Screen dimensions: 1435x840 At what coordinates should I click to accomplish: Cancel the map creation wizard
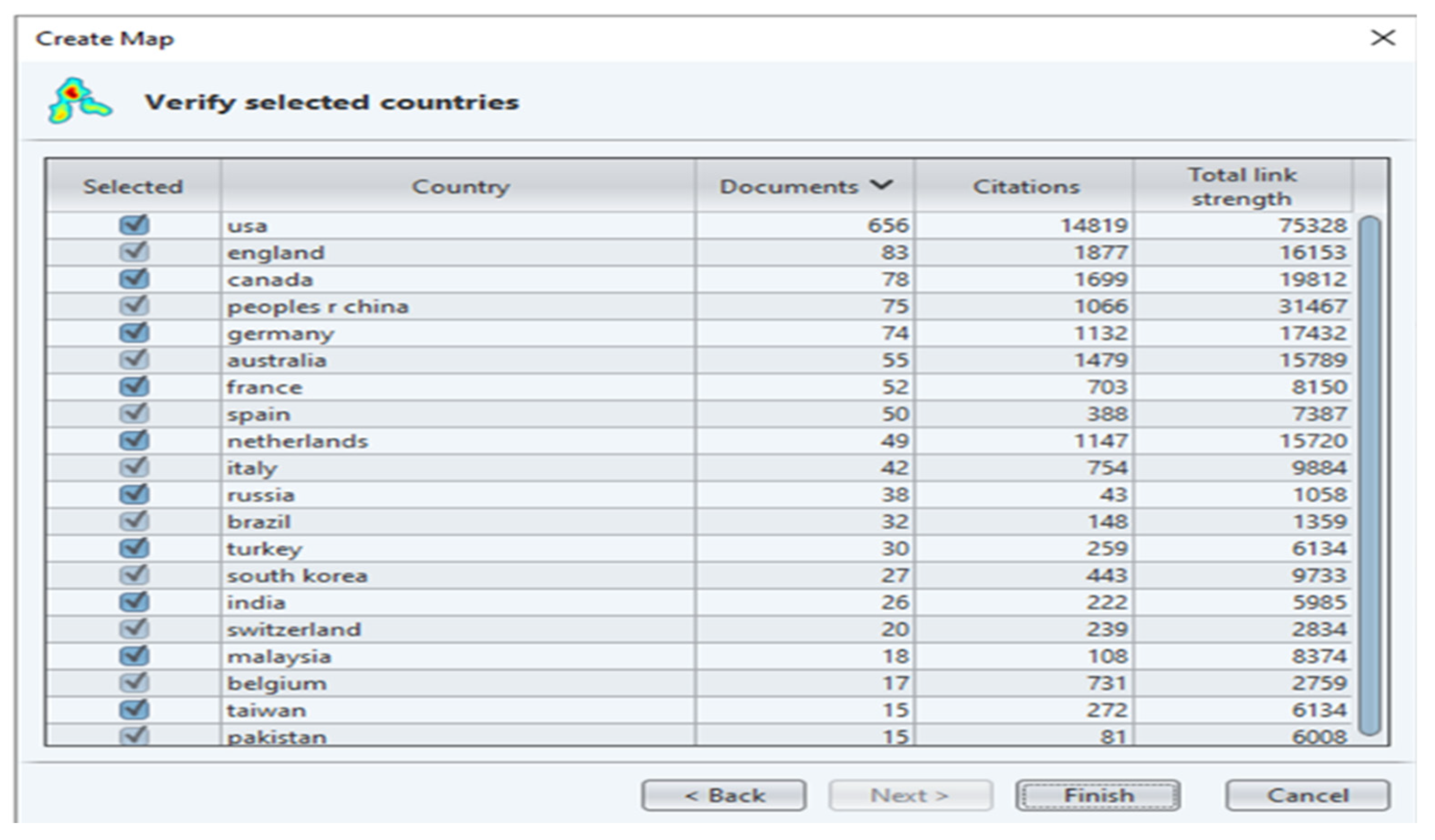point(1308,795)
